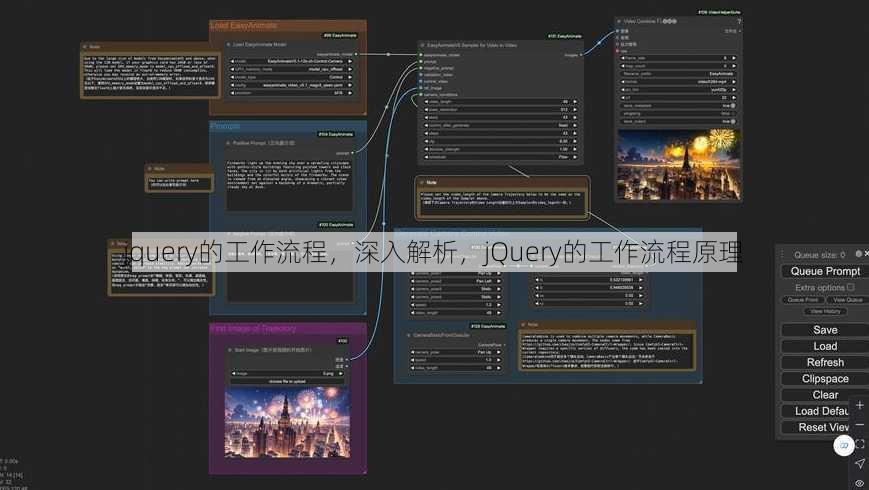This screenshot has height=490, width=869.
Task: Select the Prompt group title
Action: [225, 126]
